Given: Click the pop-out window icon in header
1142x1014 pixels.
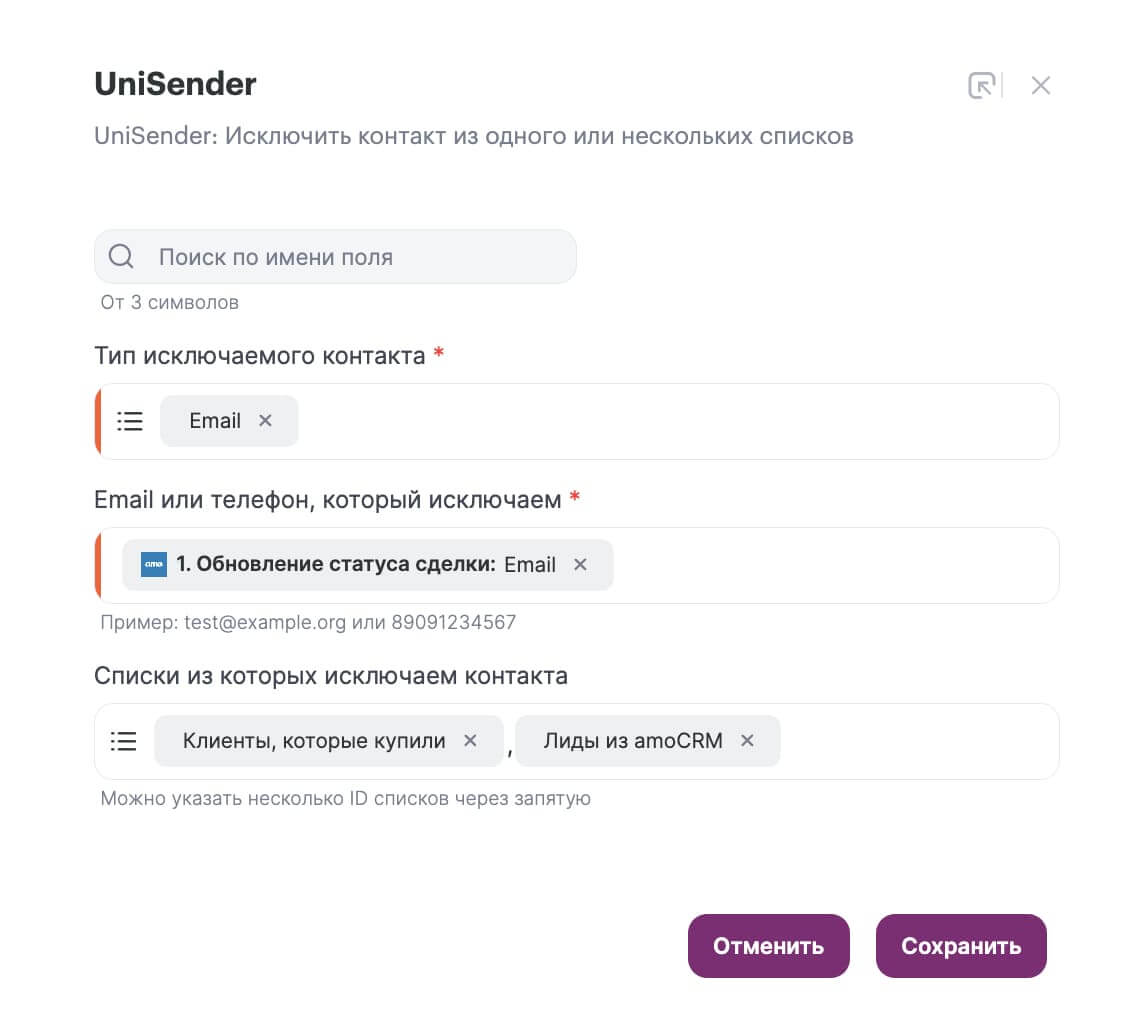Looking at the screenshot, I should point(981,85).
